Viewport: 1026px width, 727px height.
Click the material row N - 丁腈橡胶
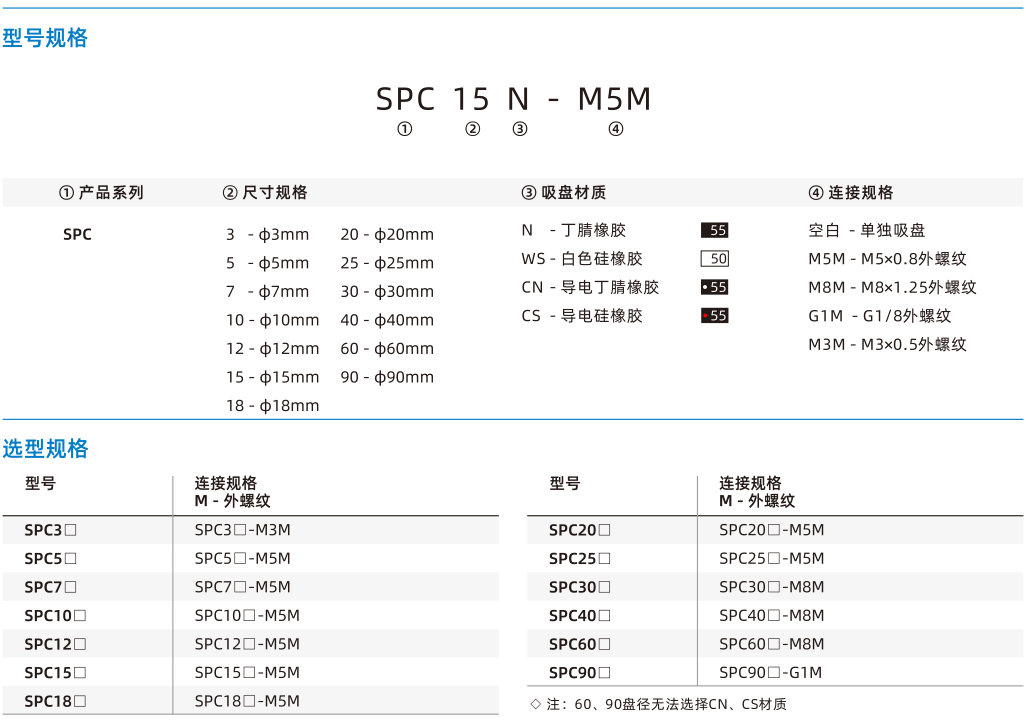tap(574, 230)
